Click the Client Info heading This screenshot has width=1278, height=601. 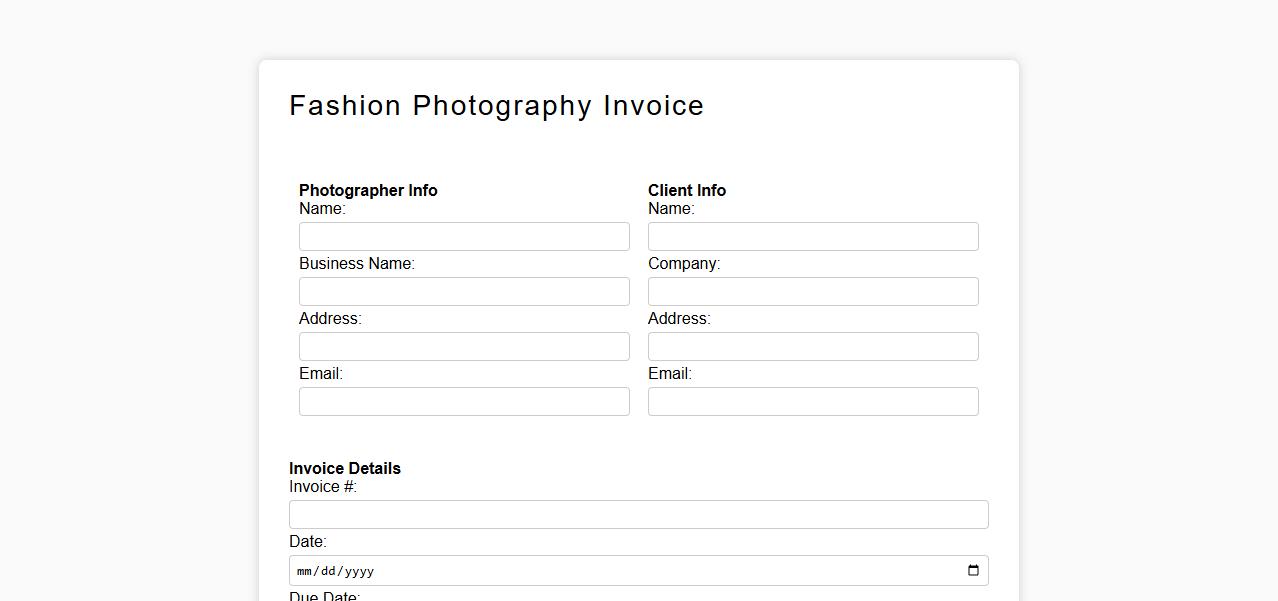687,190
